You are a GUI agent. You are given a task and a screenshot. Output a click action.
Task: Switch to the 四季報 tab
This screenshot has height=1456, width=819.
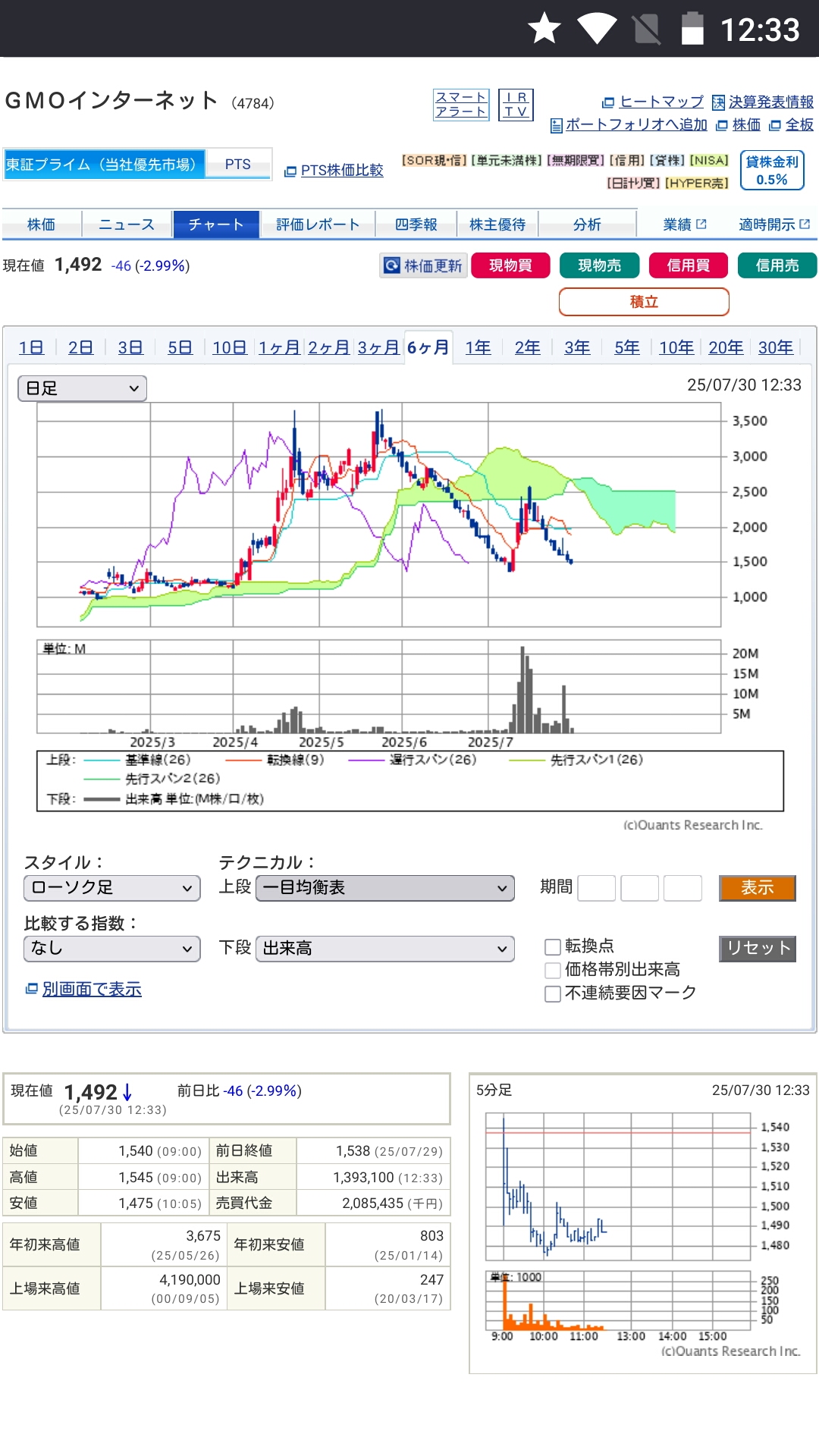416,224
